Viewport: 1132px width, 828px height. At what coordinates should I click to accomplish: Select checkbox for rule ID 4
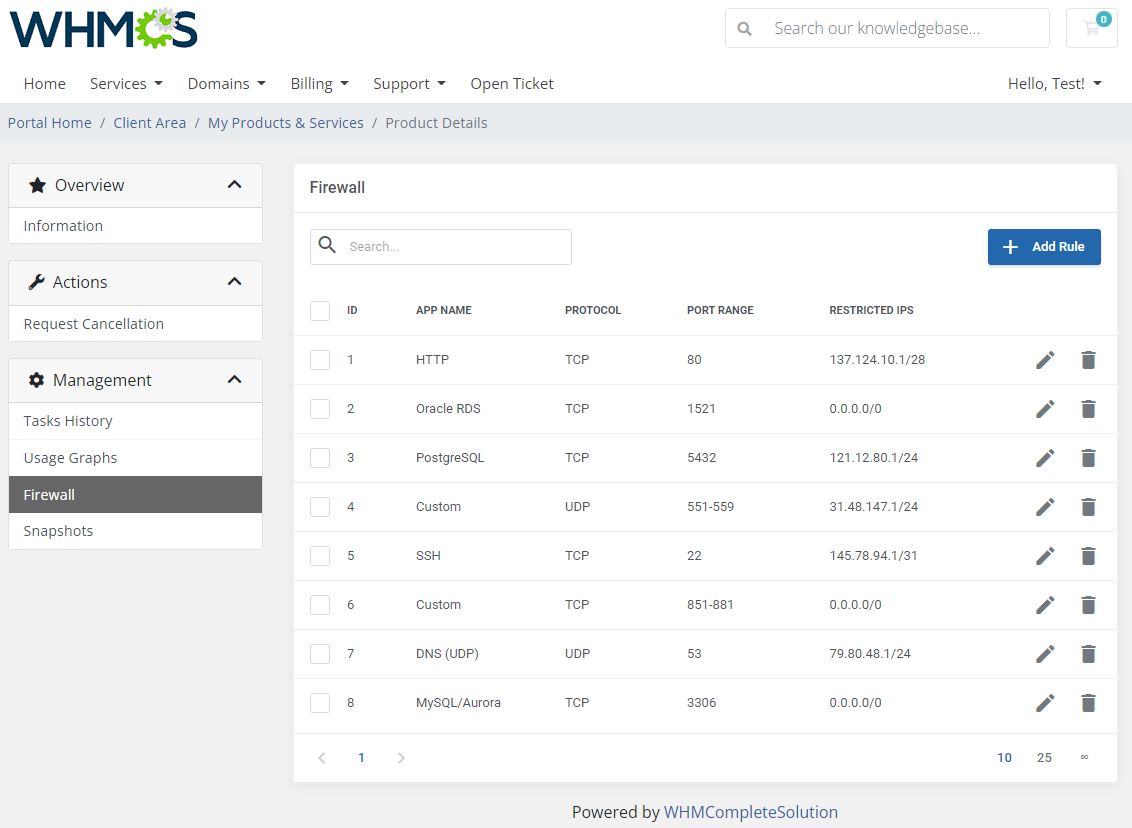[320, 507]
